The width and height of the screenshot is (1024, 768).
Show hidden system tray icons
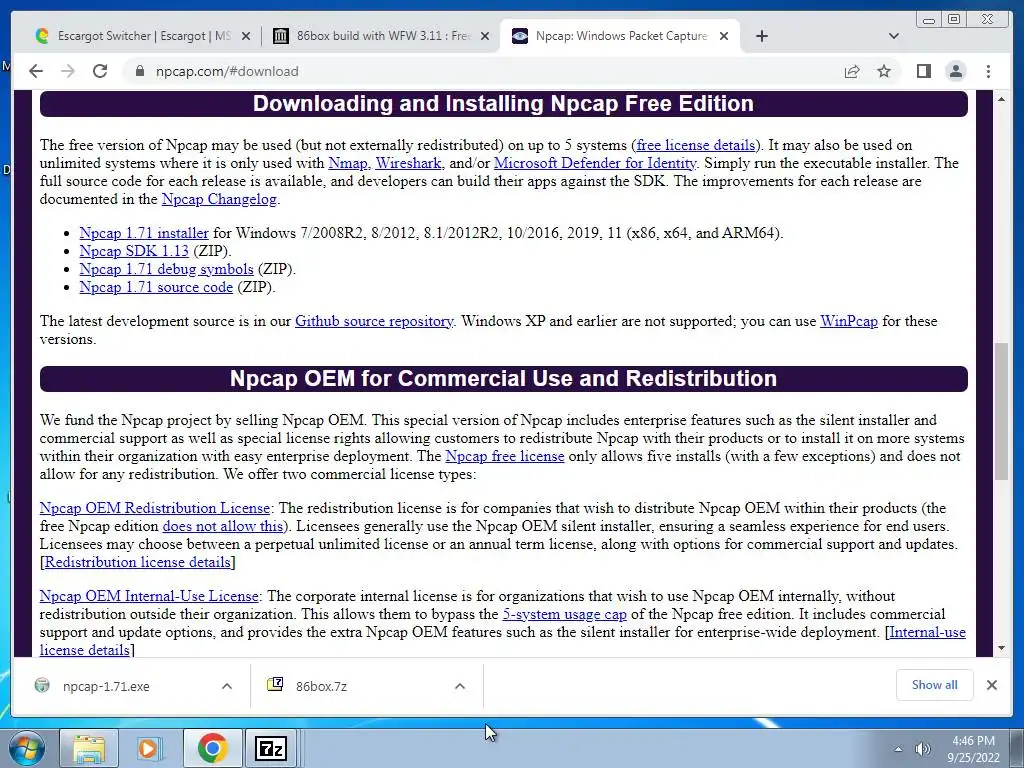pos(898,749)
